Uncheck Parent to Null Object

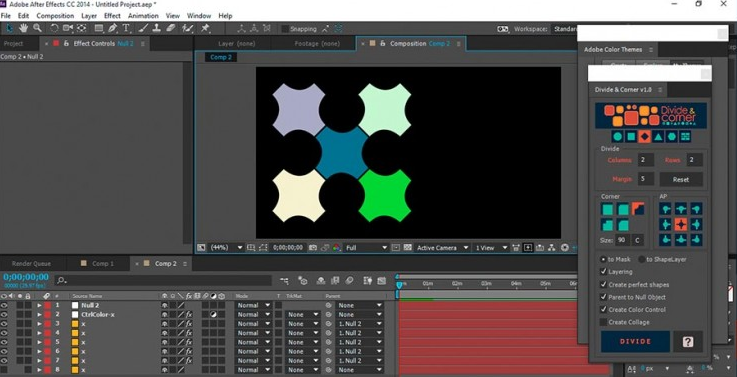point(604,297)
